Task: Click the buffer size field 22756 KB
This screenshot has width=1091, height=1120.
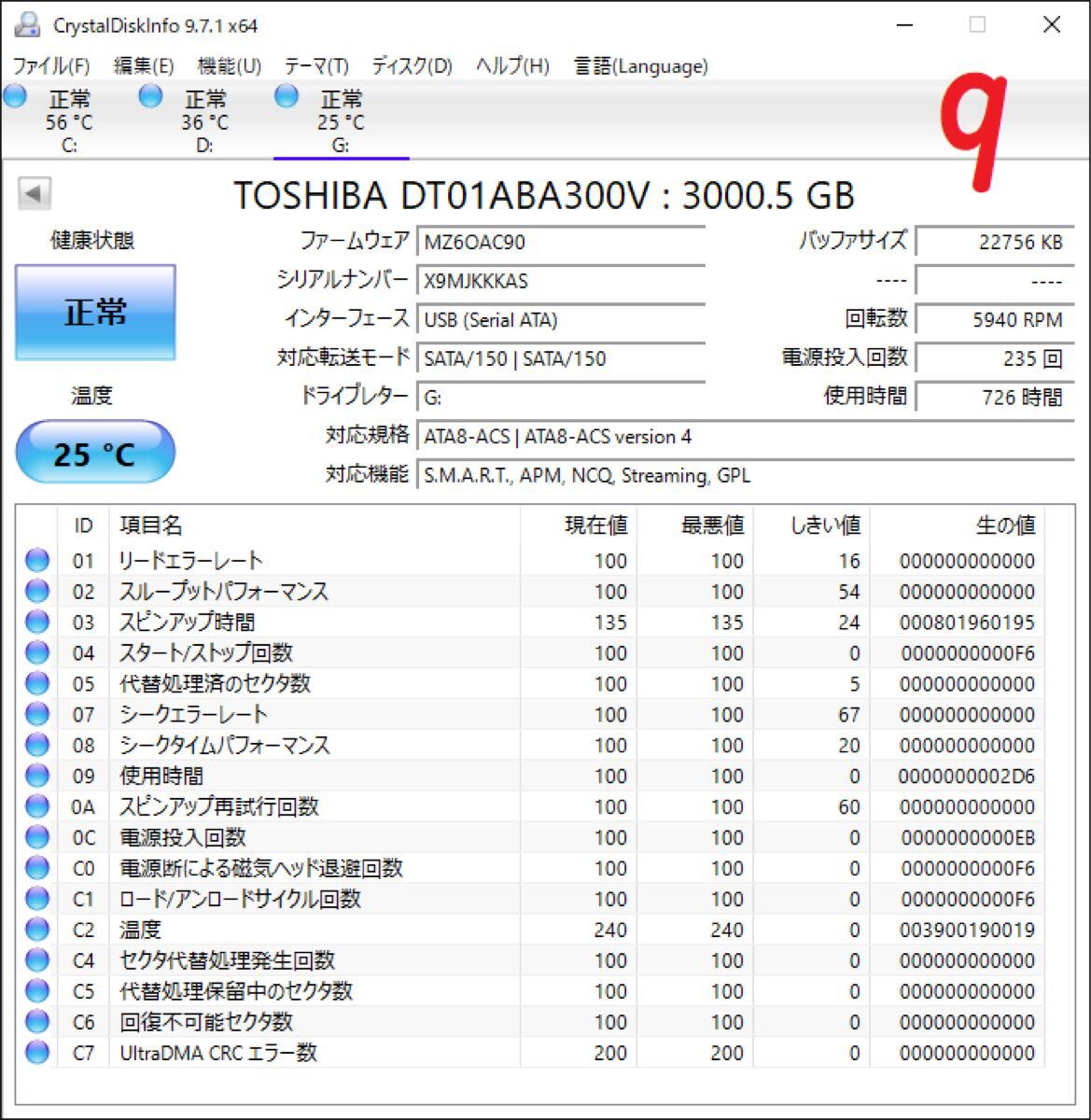Action: coord(995,242)
